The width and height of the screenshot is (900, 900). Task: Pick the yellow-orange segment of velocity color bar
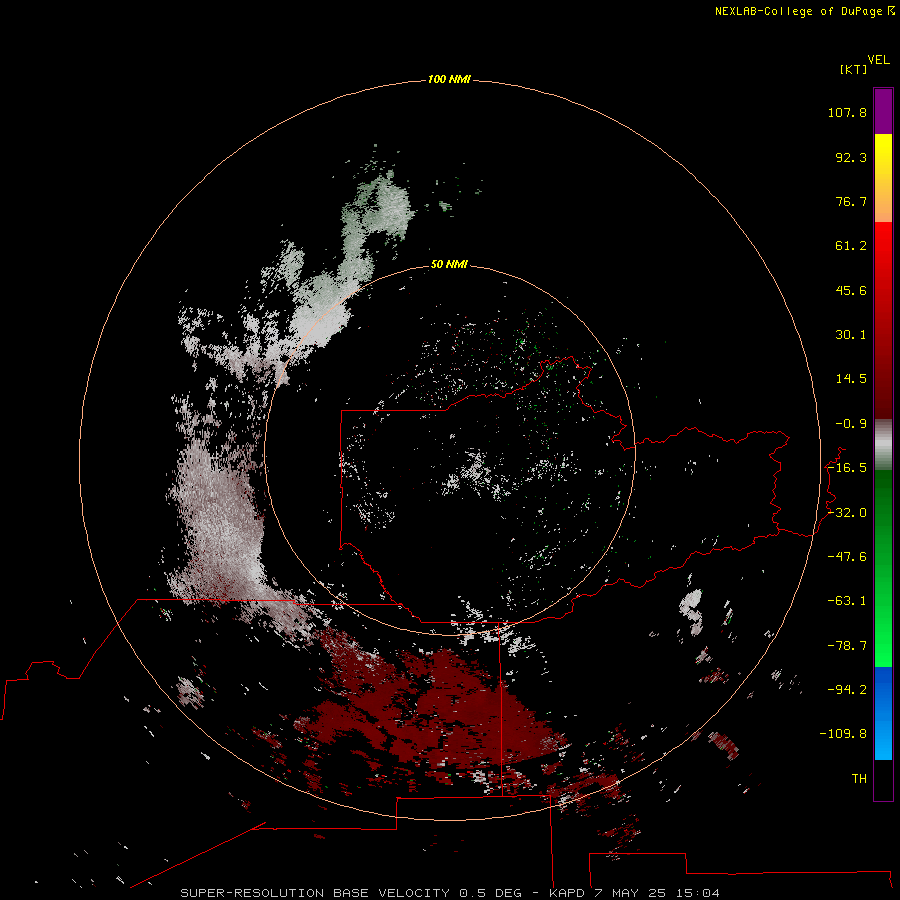click(x=883, y=178)
